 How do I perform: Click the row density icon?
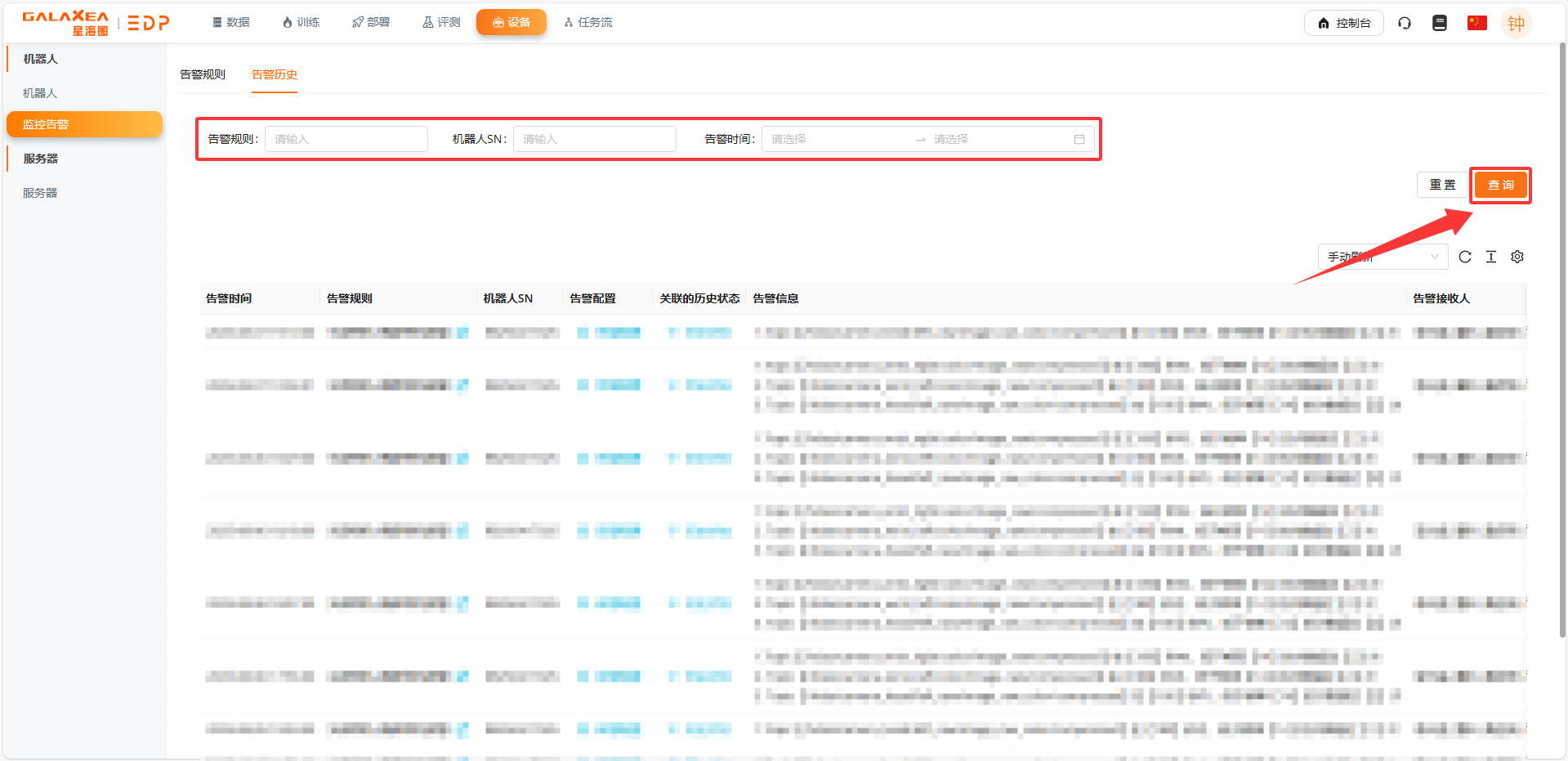click(x=1491, y=257)
